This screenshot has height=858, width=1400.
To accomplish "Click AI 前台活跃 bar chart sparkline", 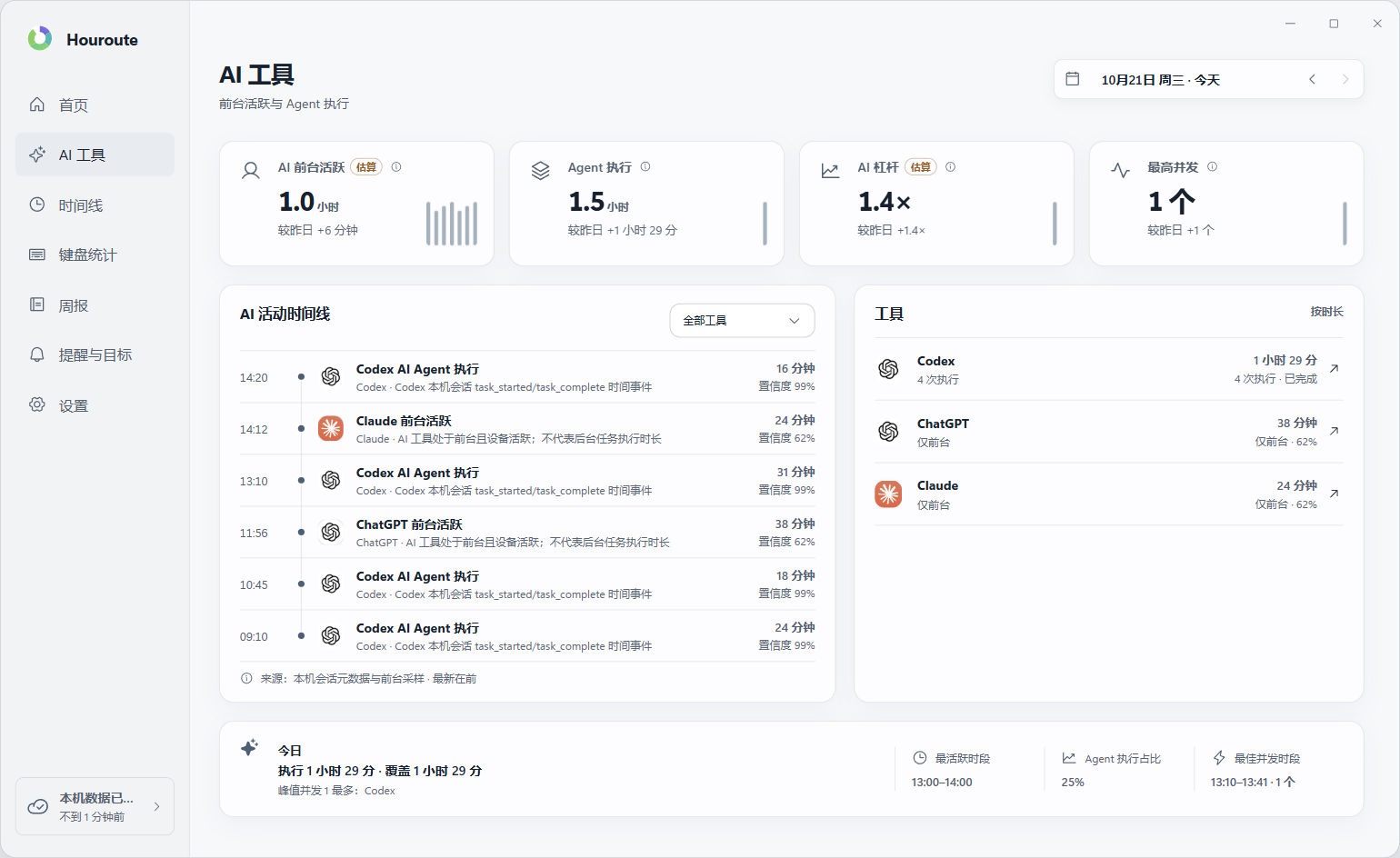I will click(x=452, y=224).
